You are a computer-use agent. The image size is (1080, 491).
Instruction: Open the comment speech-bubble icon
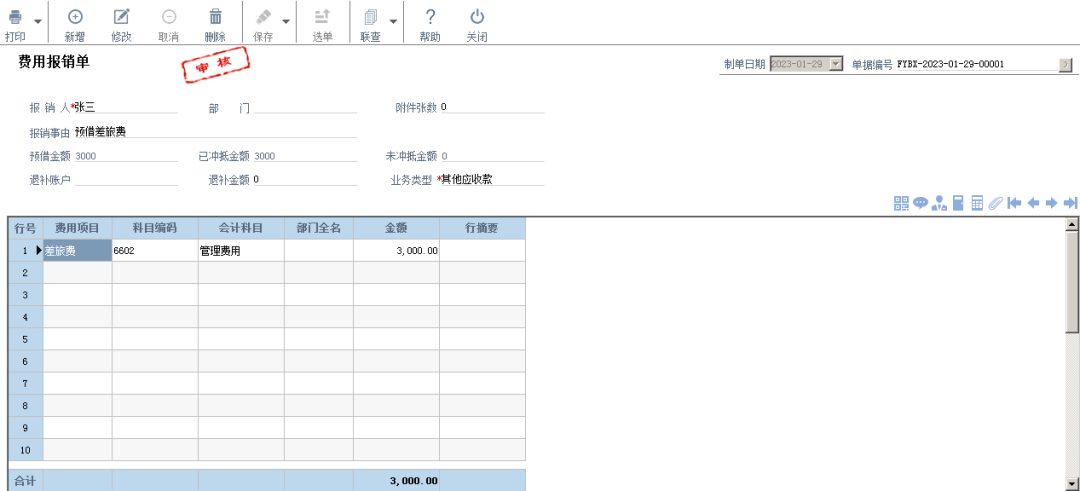(x=920, y=203)
